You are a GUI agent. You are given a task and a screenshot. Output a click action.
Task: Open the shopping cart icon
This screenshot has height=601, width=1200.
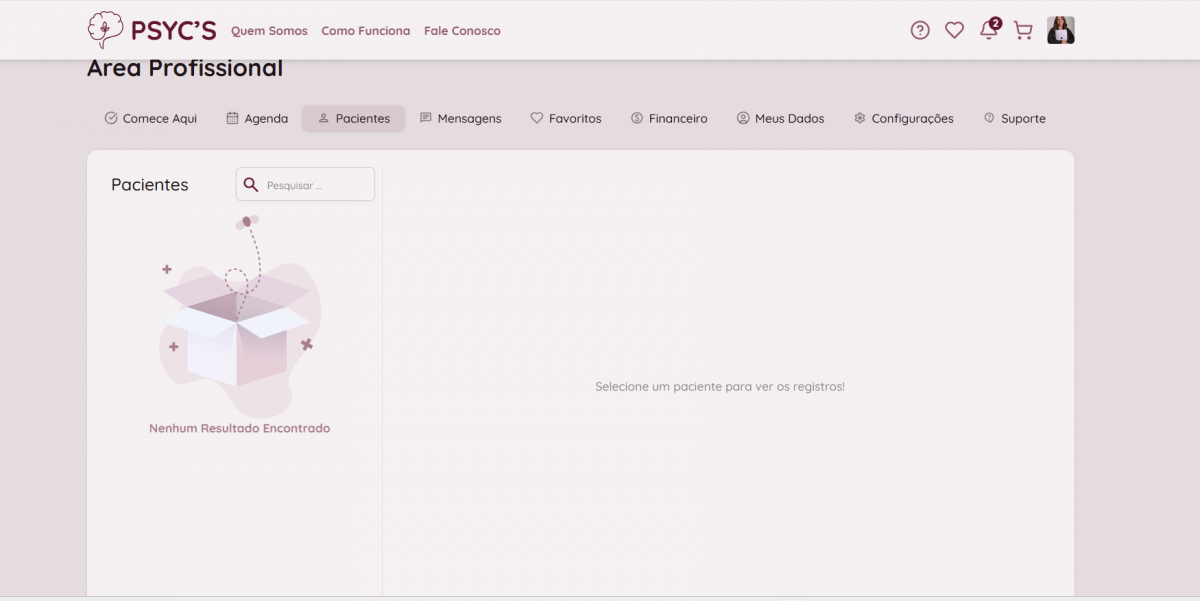(x=1022, y=30)
